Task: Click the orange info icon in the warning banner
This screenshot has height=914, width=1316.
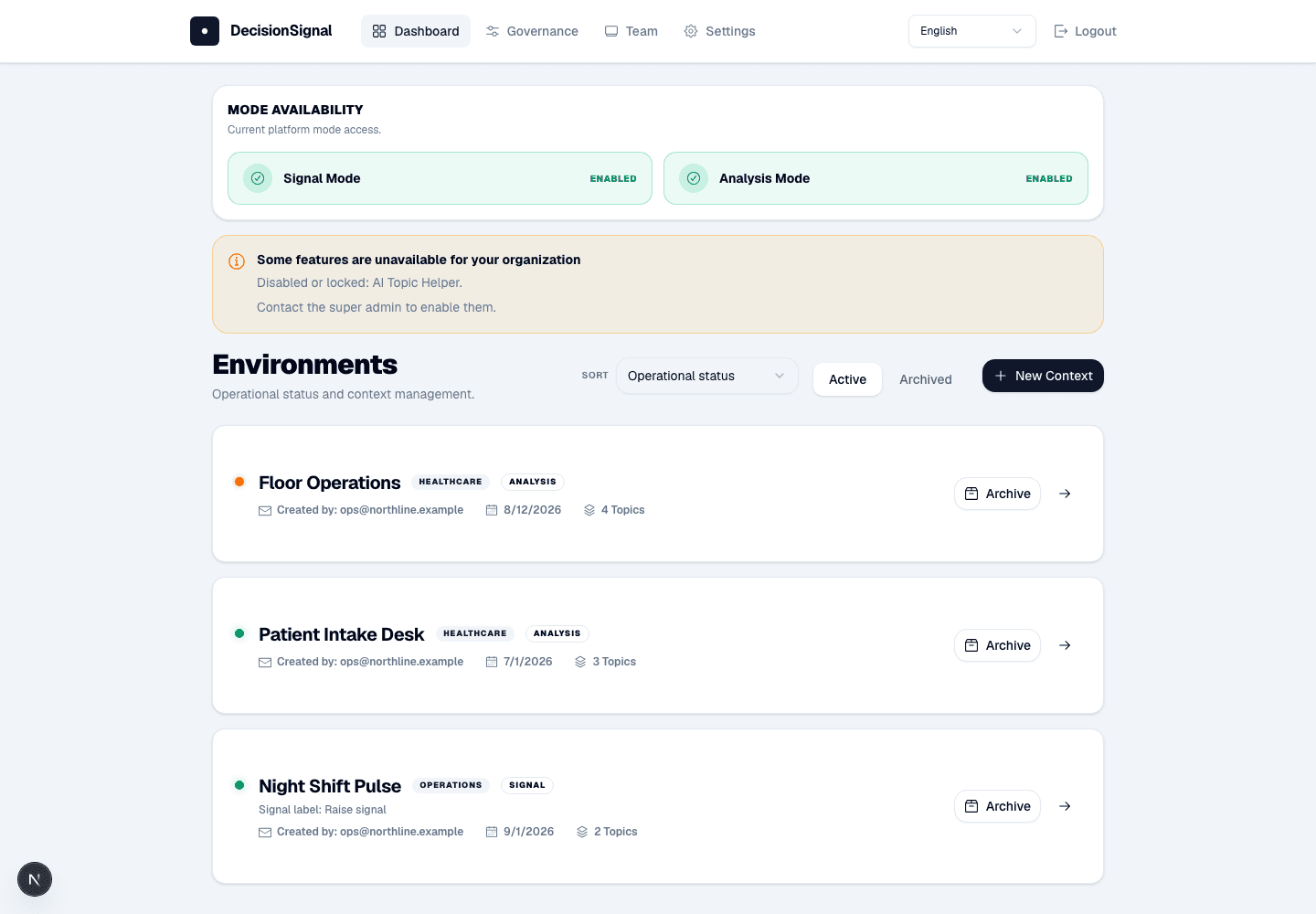Action: [x=237, y=261]
